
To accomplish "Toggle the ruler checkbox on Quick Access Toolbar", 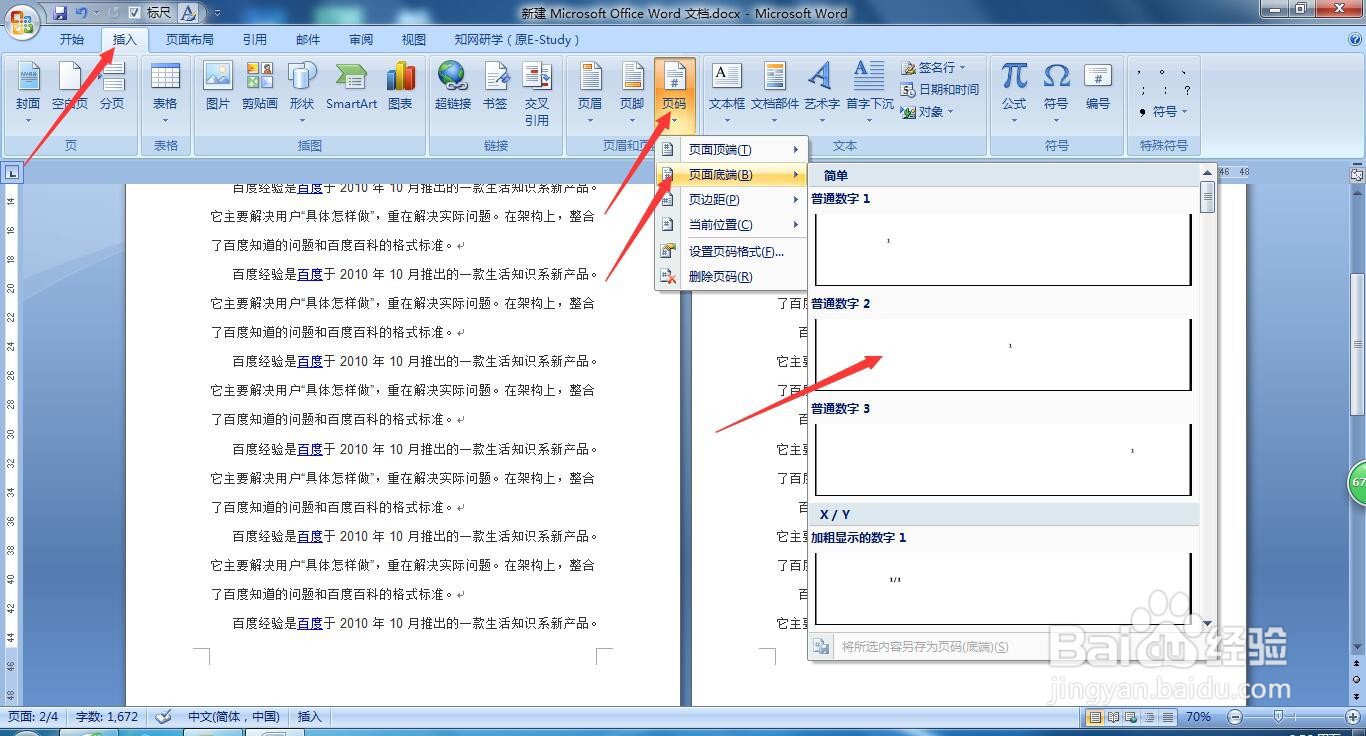I will click(135, 12).
